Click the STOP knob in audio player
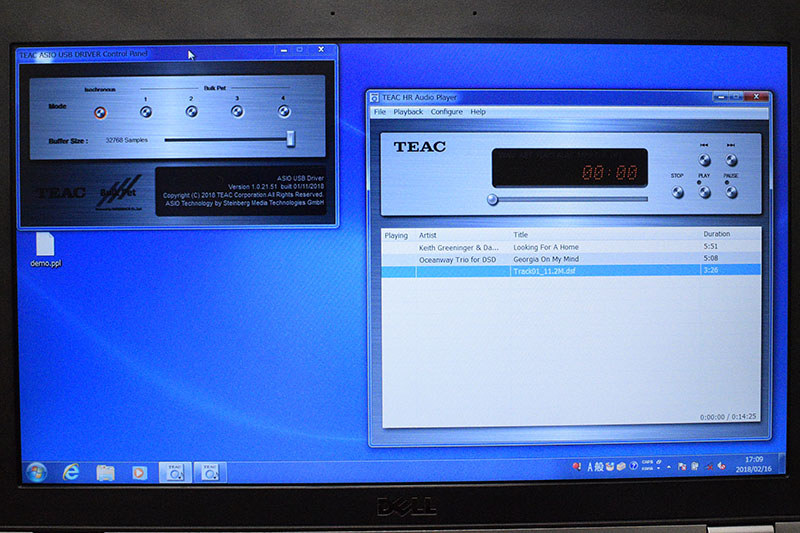Screen dimensions: 800x533 pos(678,192)
